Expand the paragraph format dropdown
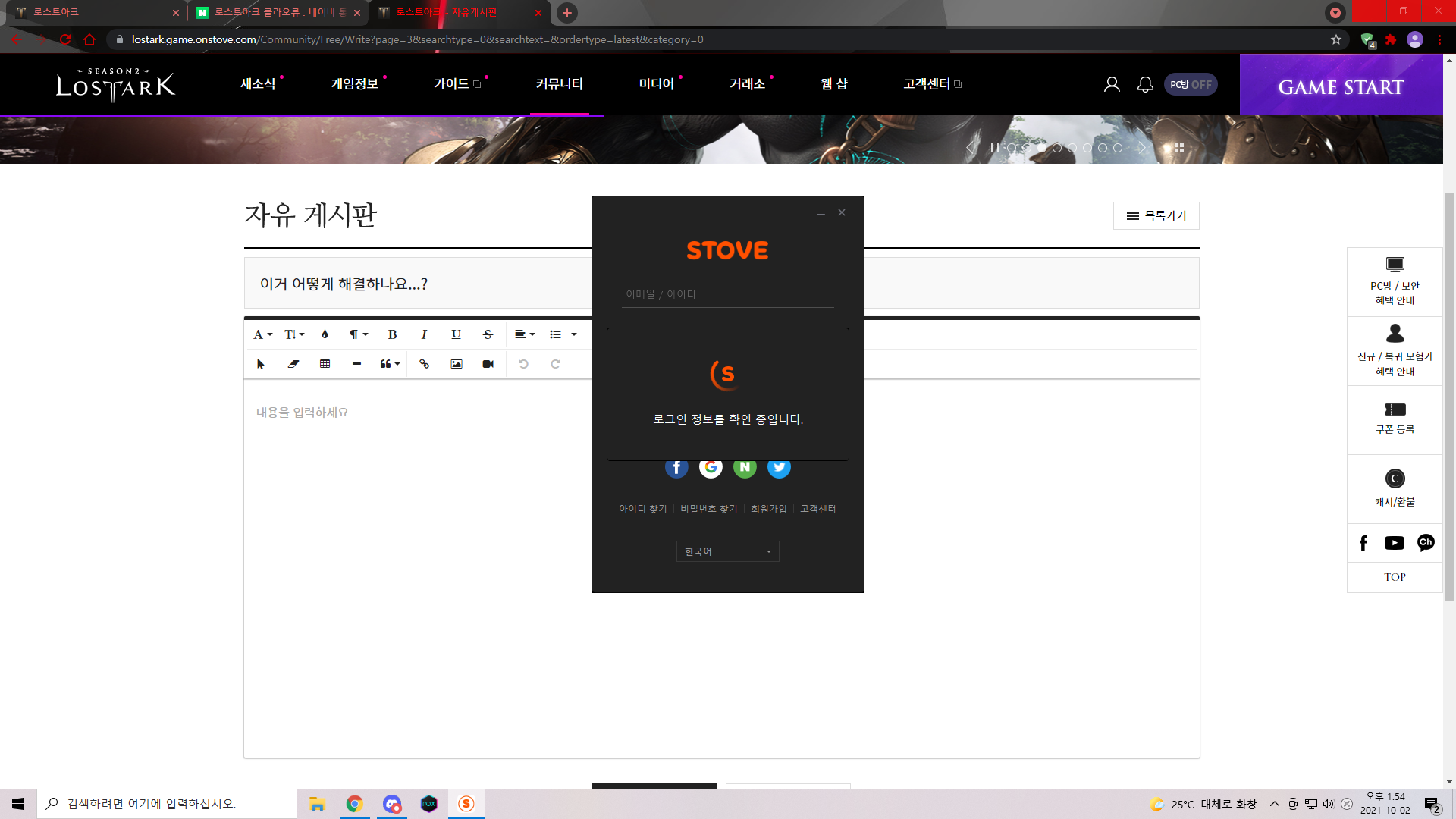This screenshot has width=1456, height=819. [x=358, y=334]
